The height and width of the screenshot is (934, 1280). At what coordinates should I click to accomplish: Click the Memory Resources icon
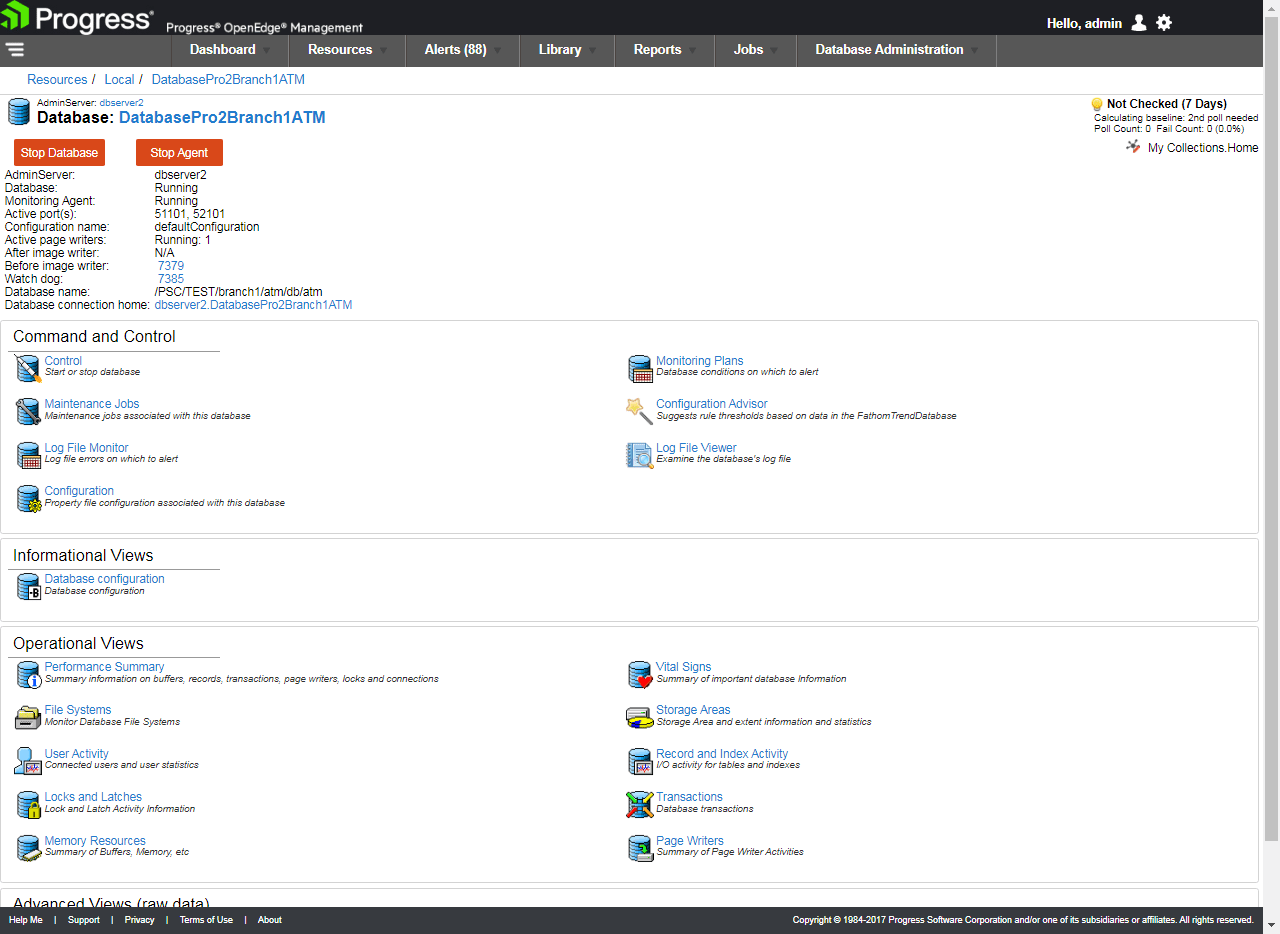[28, 848]
